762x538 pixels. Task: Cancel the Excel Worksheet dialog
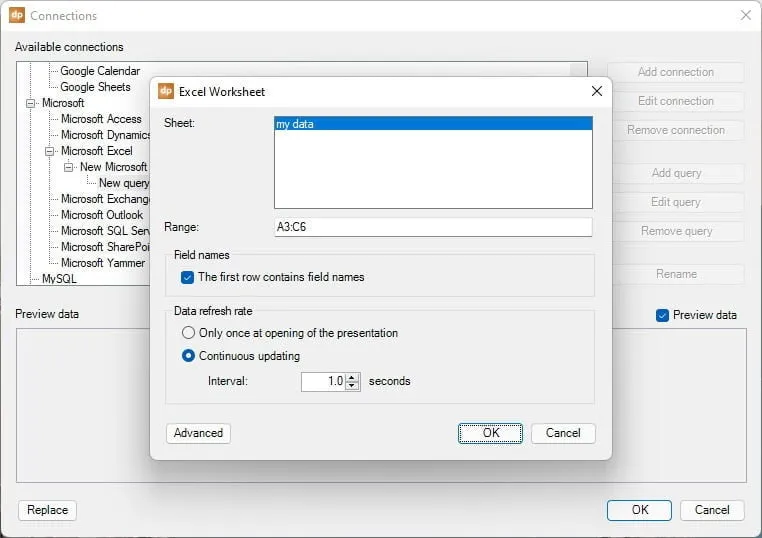[563, 433]
